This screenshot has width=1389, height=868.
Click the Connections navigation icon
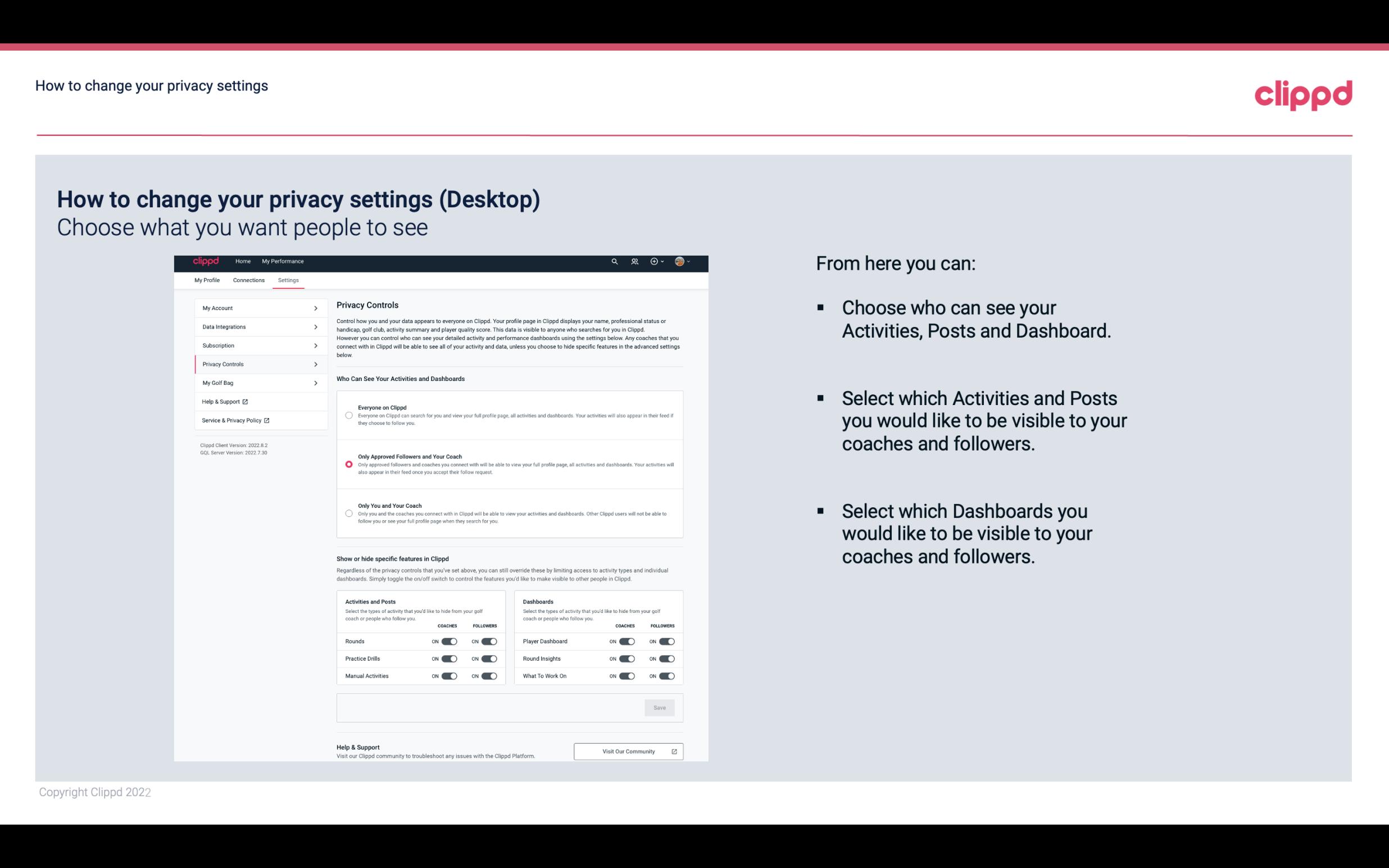[248, 280]
